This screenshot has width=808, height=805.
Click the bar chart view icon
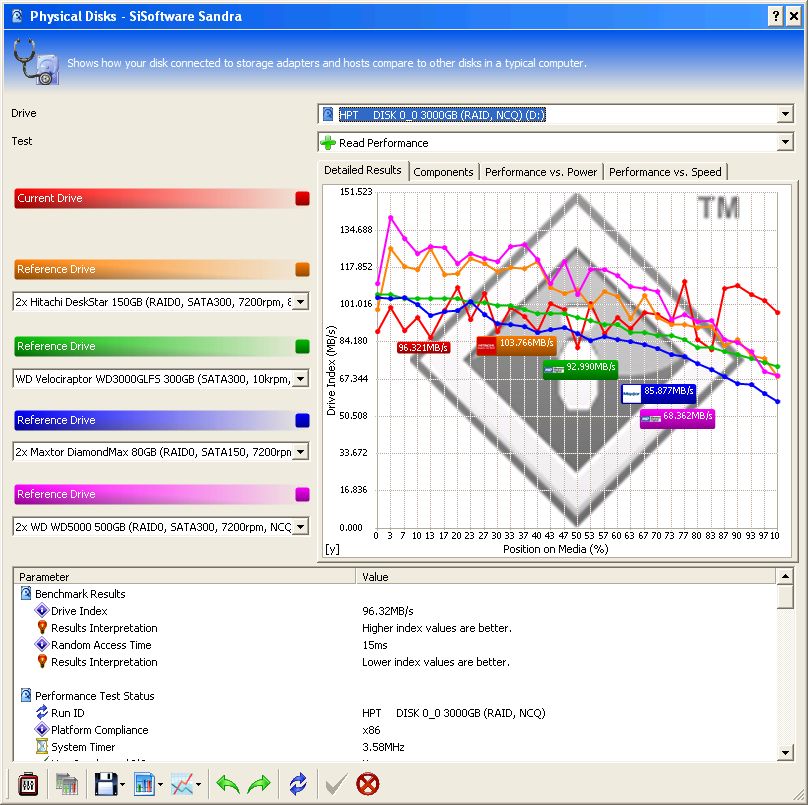pyautogui.click(x=145, y=784)
